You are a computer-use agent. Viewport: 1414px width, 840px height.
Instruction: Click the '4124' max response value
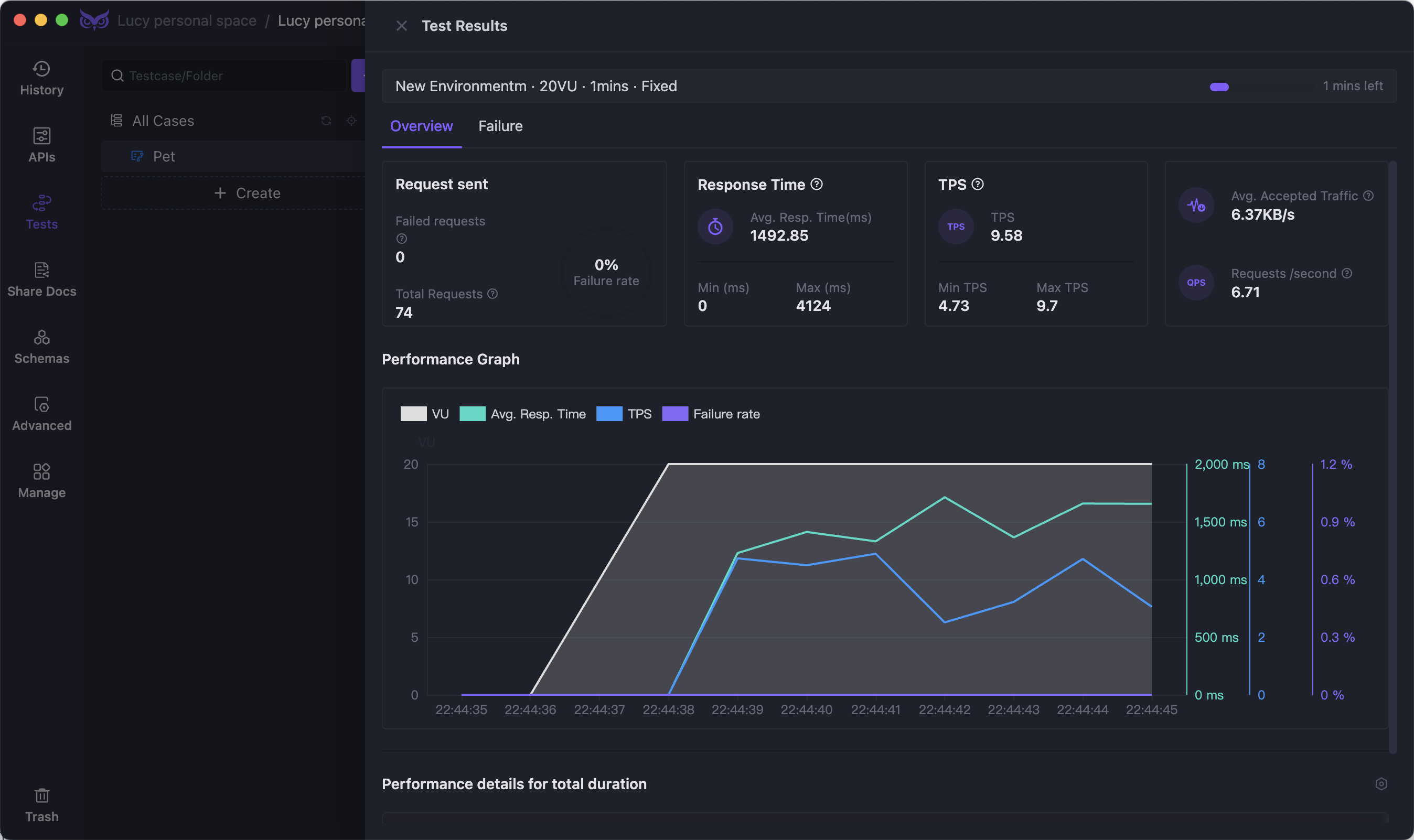click(x=813, y=306)
